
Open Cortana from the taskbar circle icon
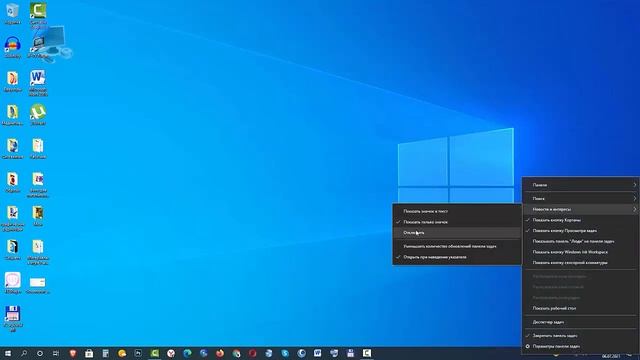pos(40,353)
